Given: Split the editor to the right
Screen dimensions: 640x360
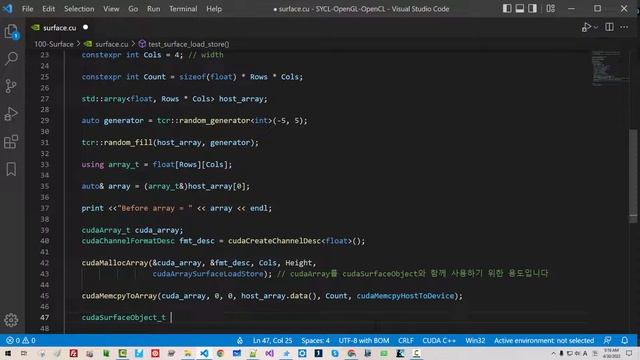Looking at the screenshot, I should point(609,27).
